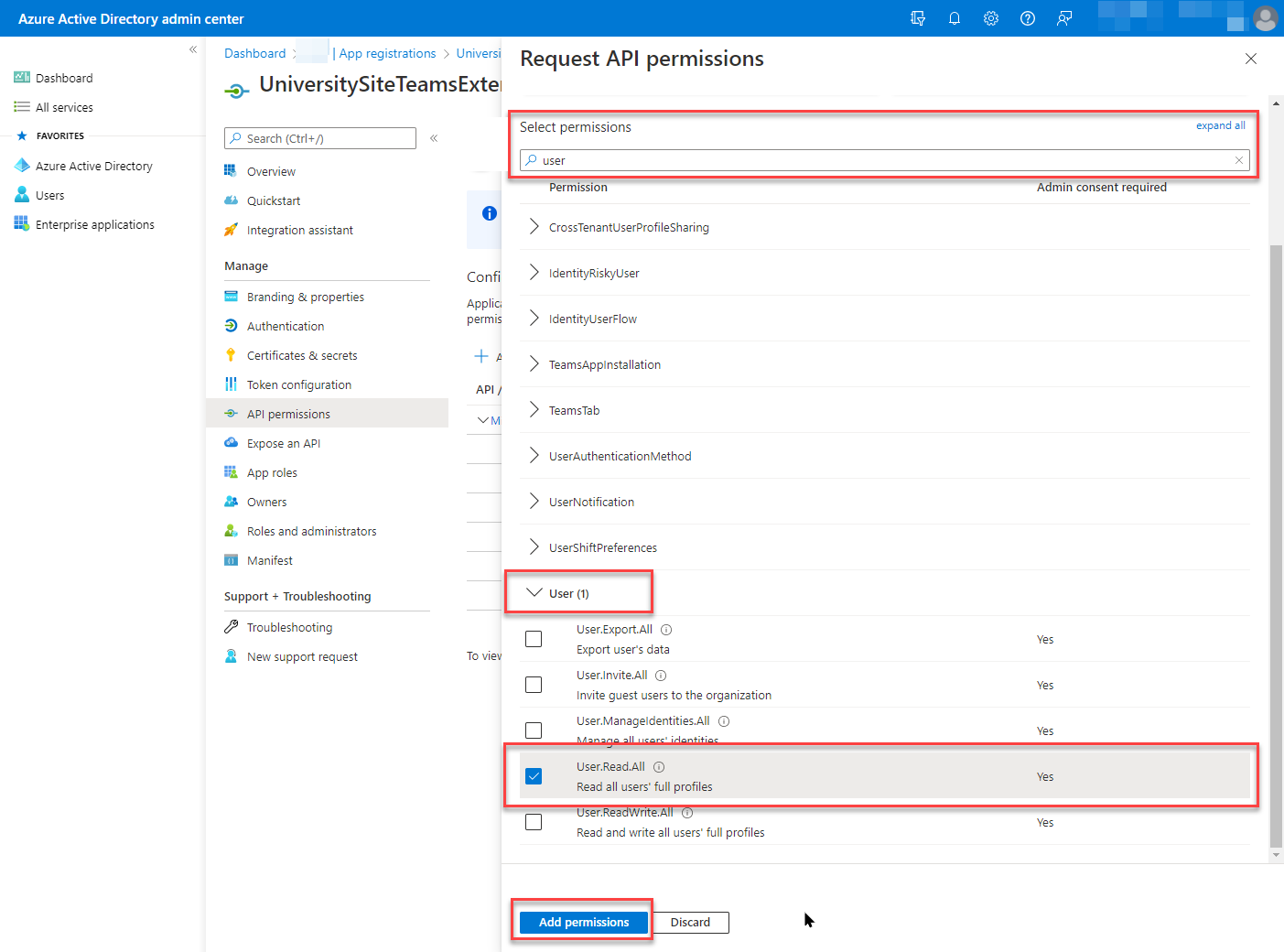The image size is (1284, 952).
Task: Click the Search (Ctrl+/) menu field
Action: click(320, 138)
